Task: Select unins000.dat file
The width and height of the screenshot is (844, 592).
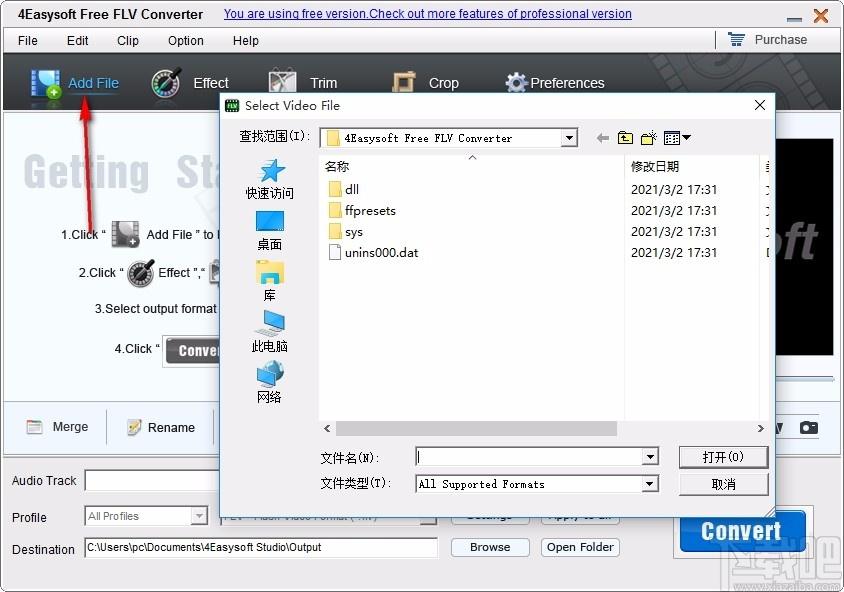Action: (x=373, y=252)
